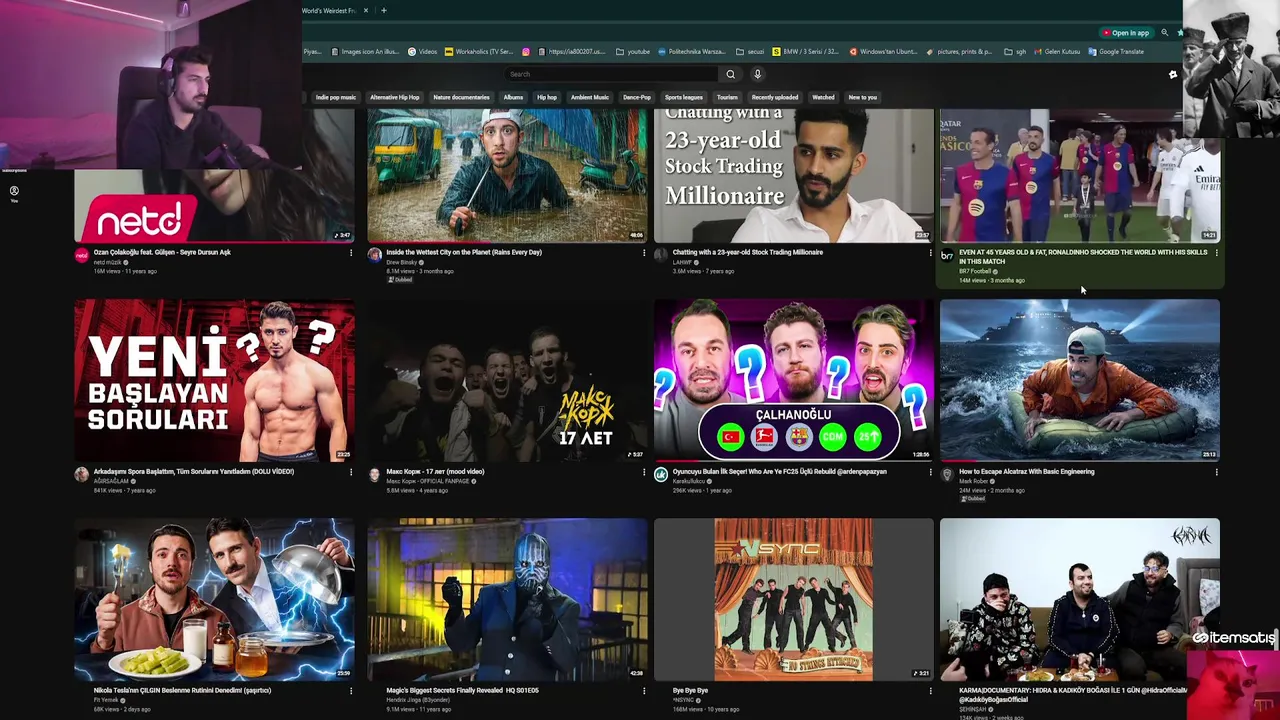Select the Tourism filter chip

[x=727, y=97]
